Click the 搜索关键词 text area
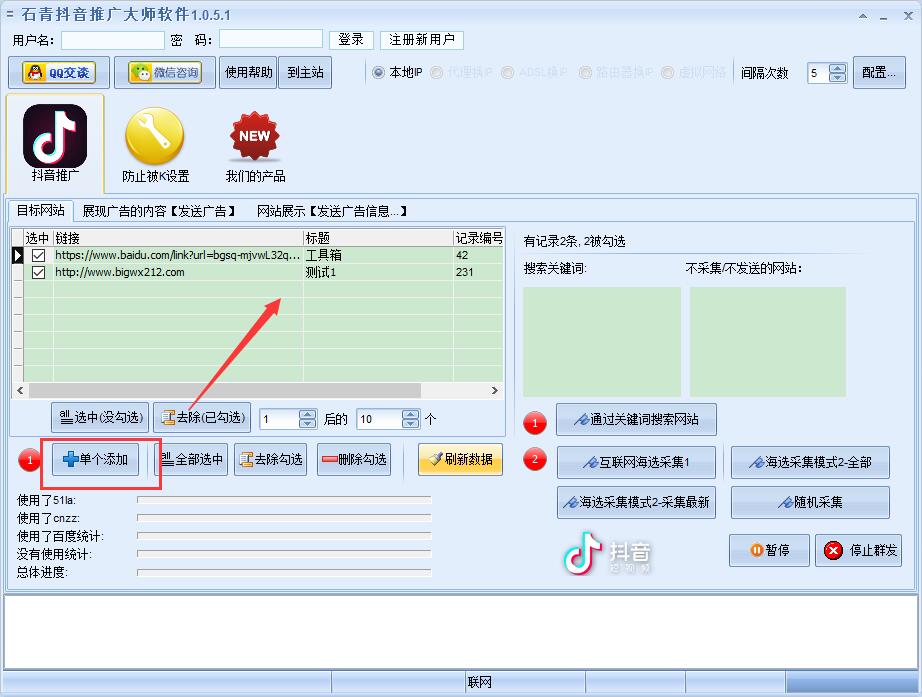The height and width of the screenshot is (697, 922). click(602, 342)
